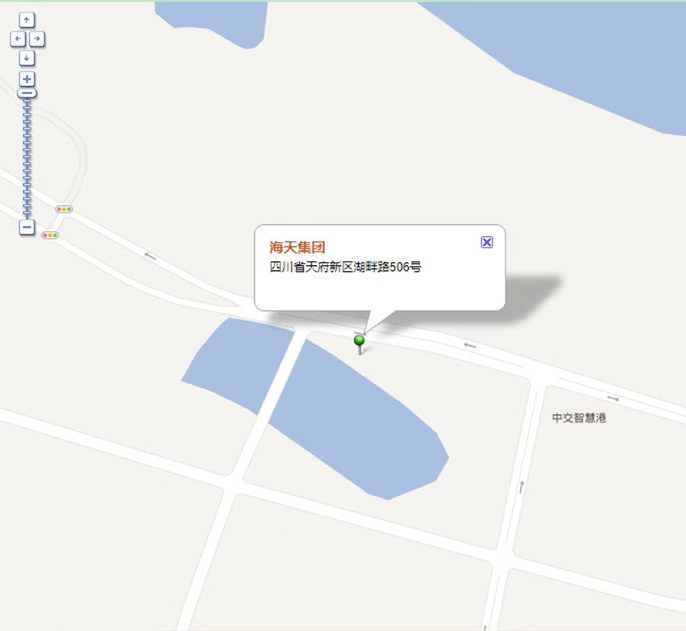Viewport: 686px width, 631px height.
Task: Zoom in with the plus button
Action: pos(27,79)
